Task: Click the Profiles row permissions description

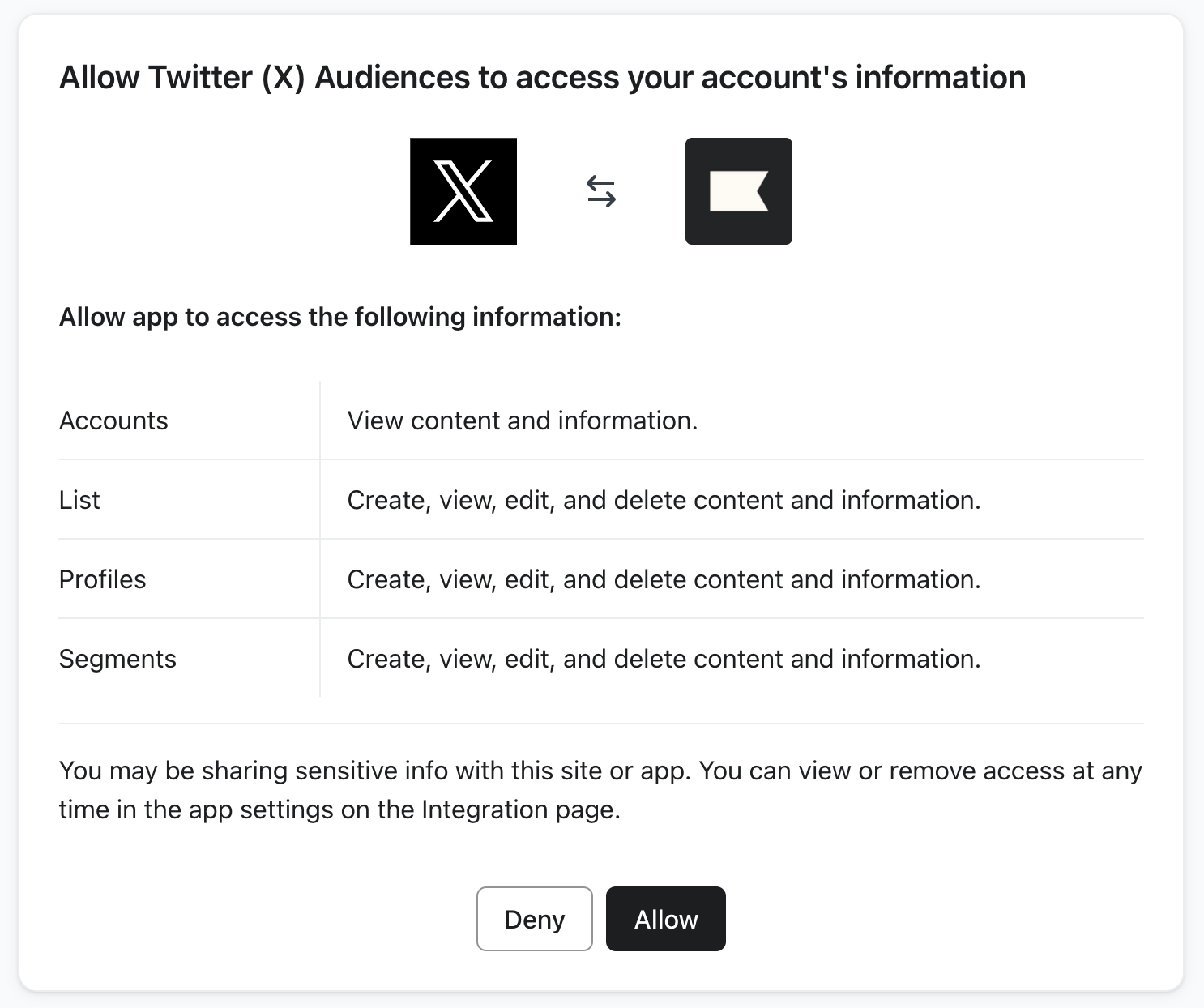Action: pyautogui.click(x=664, y=579)
